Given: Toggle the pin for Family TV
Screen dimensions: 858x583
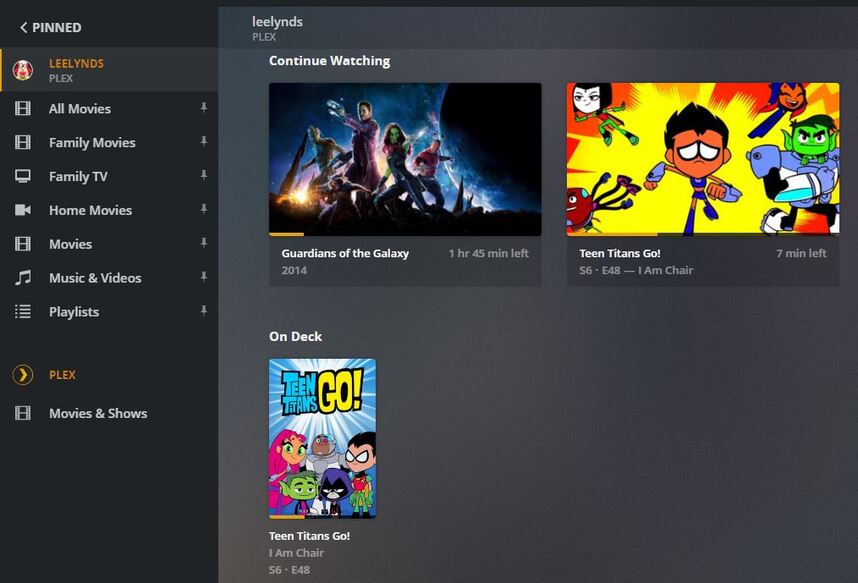Looking at the screenshot, I should pos(204,175).
